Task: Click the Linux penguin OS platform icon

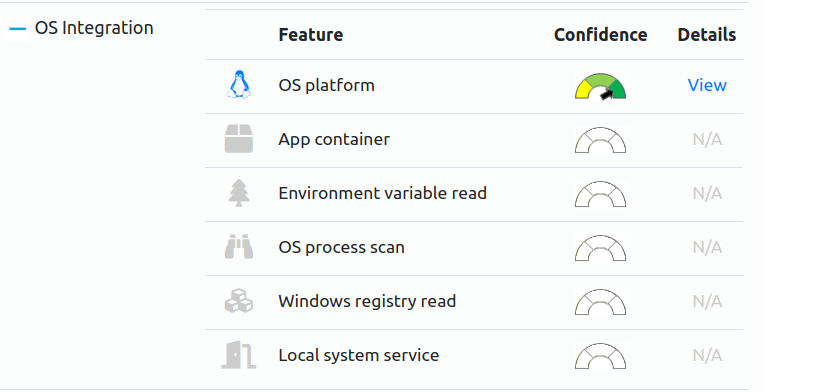Action: coord(239,84)
